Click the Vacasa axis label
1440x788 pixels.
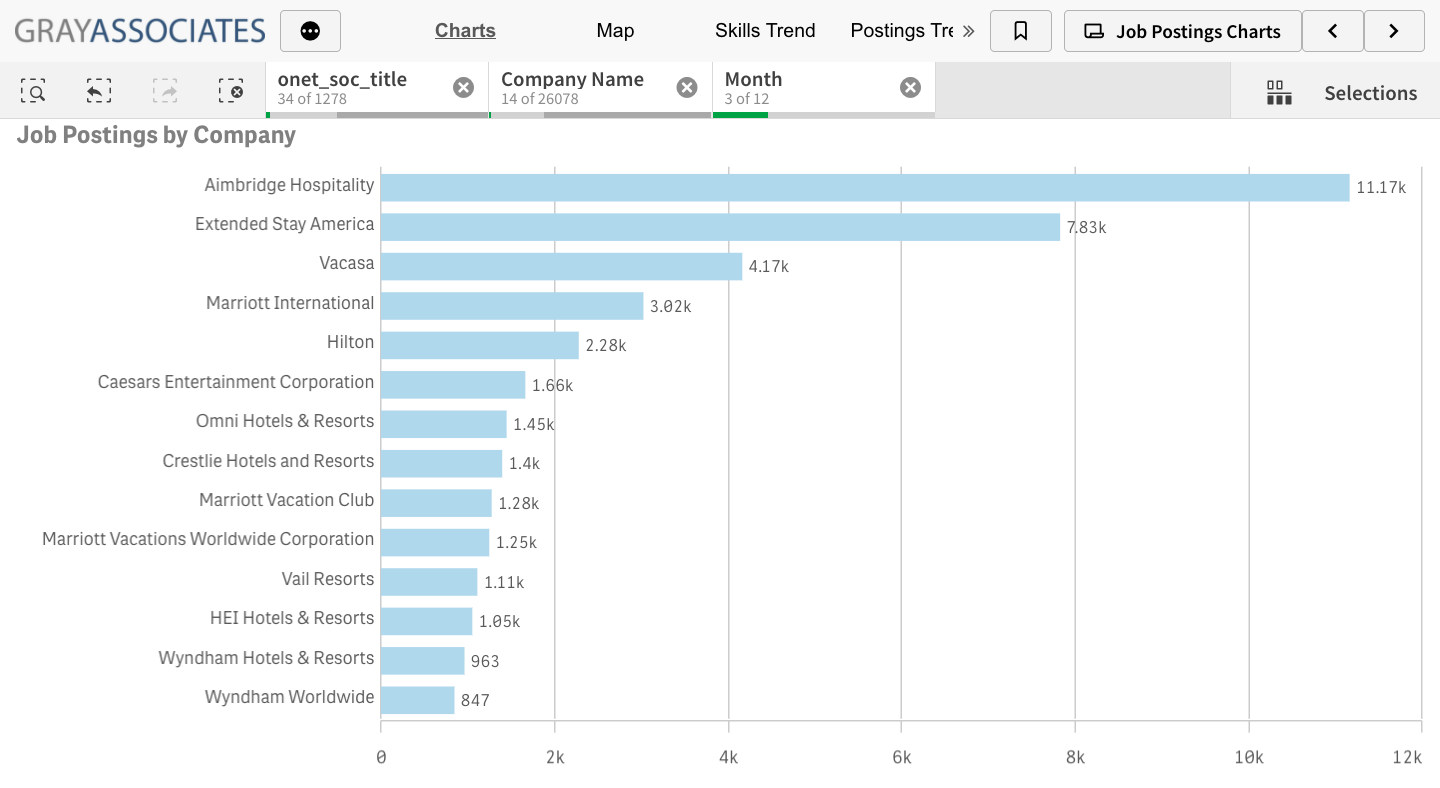point(347,263)
